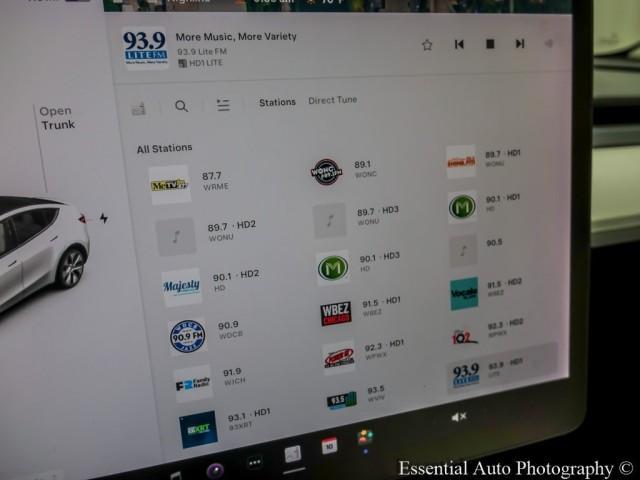
Task: Skip to next radio station
Action: click(520, 44)
